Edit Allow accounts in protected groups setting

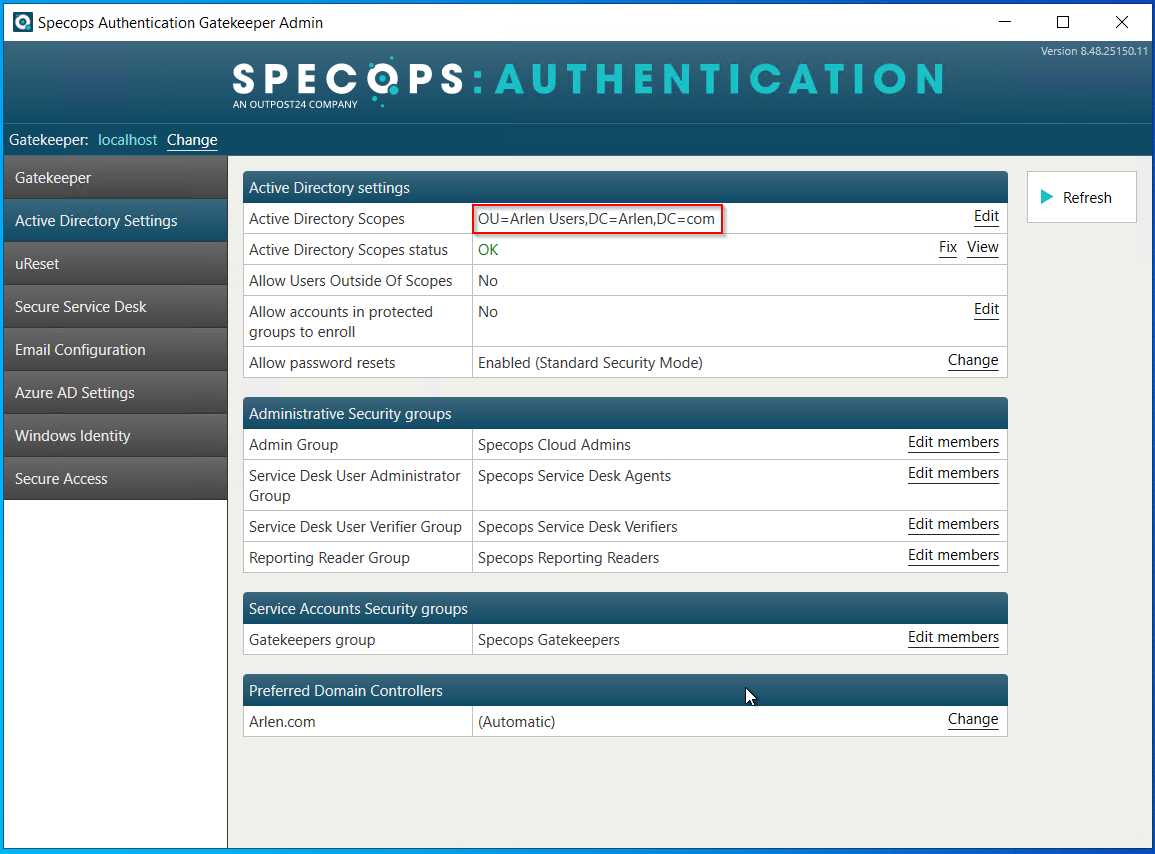point(986,309)
